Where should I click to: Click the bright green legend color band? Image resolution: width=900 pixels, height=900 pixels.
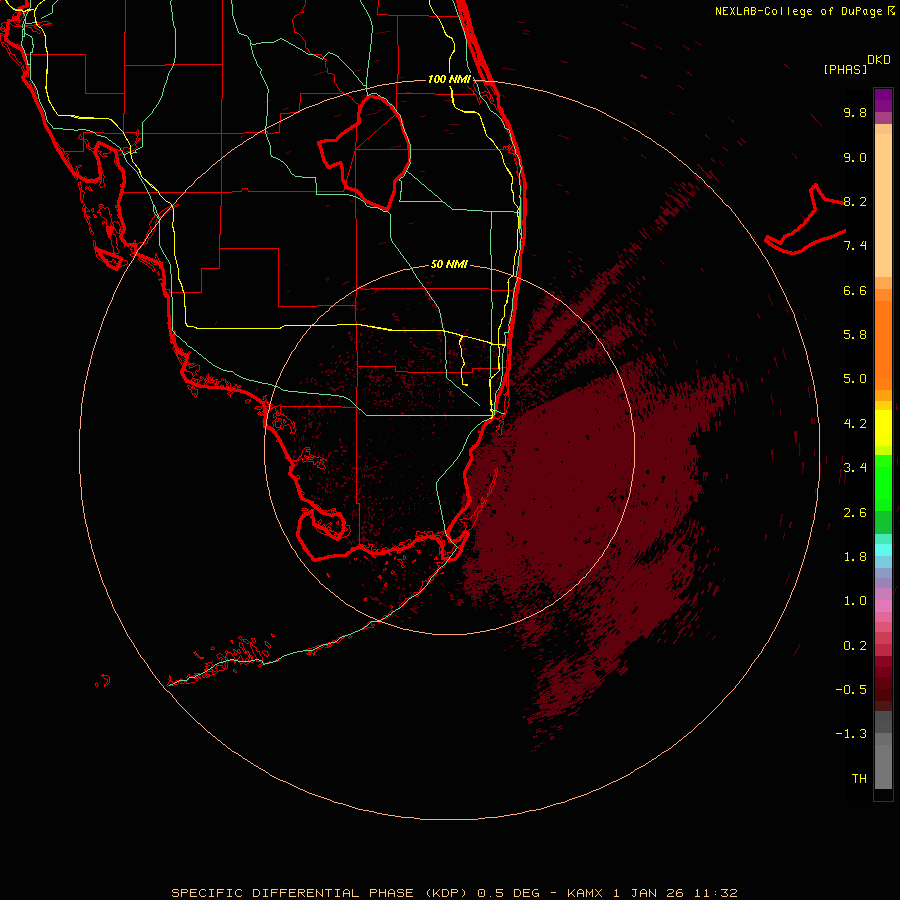(883, 483)
